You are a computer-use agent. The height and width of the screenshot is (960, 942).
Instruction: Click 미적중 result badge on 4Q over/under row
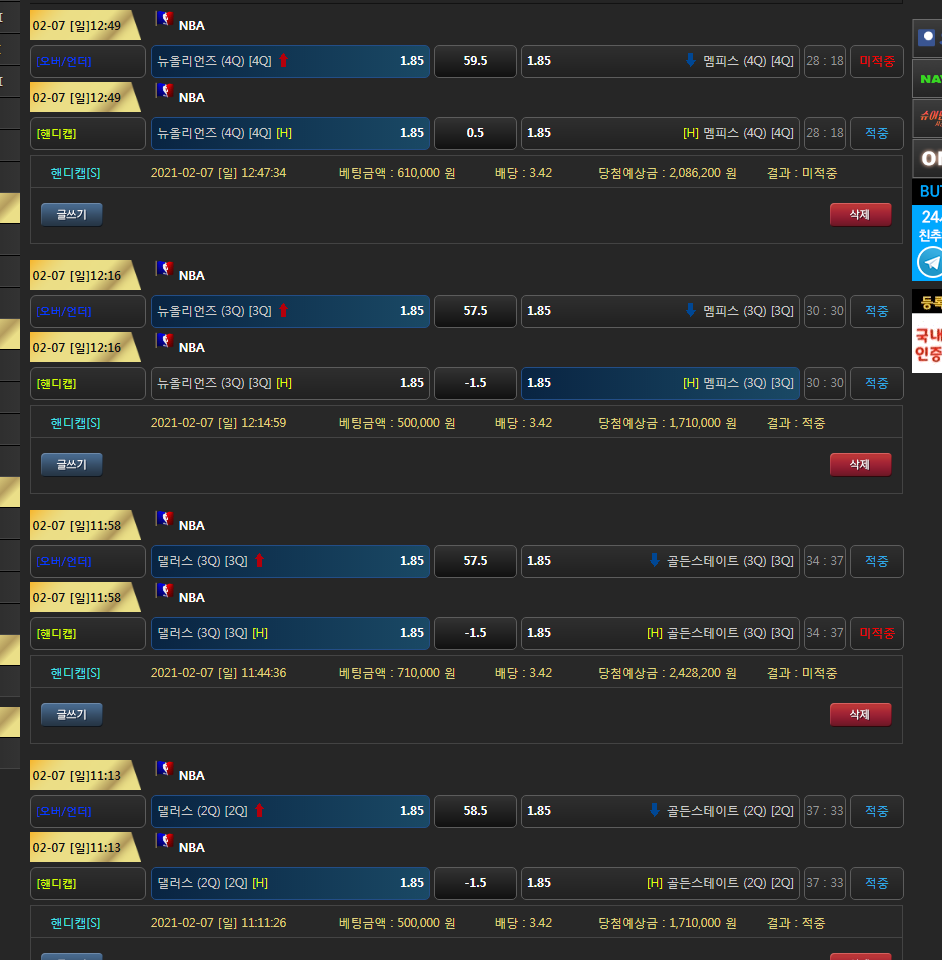[876, 61]
